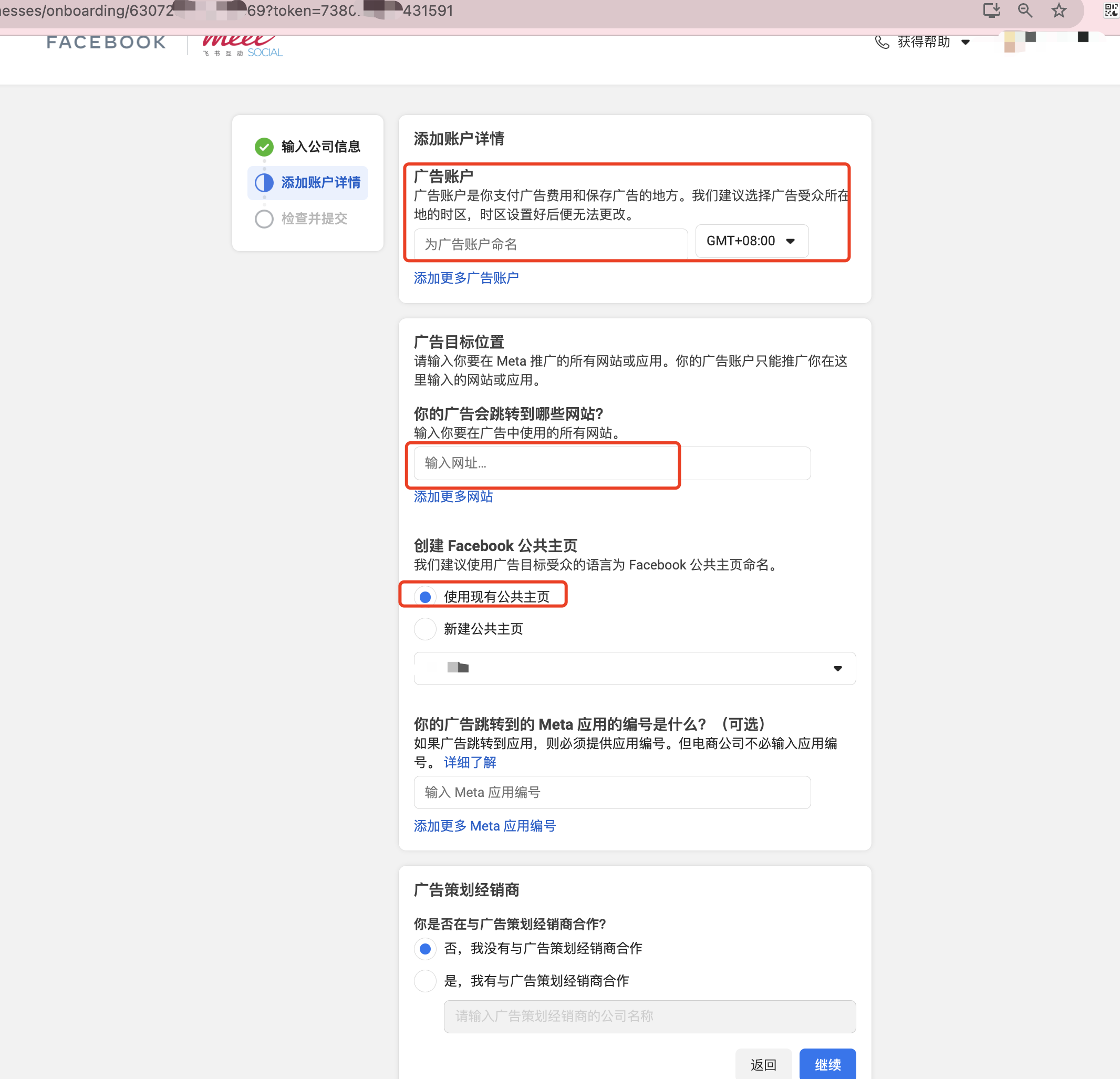Select the 添加账户详情 step
This screenshot has height=1079, width=1120.
coord(308,183)
